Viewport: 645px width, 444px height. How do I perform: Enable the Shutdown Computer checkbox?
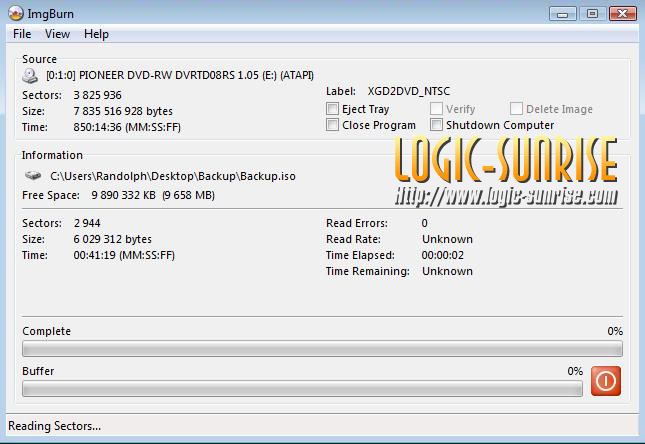(436, 125)
